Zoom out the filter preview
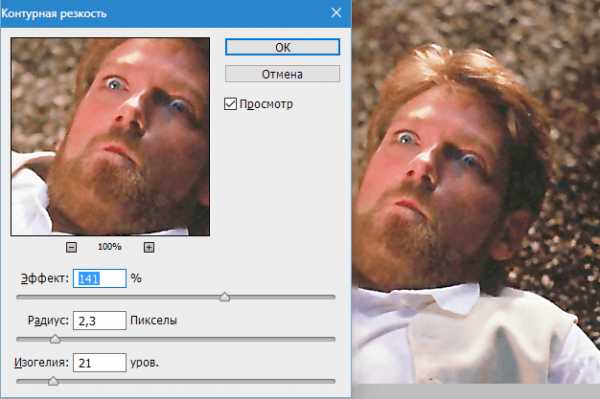This screenshot has height=399, width=600. [x=72, y=247]
